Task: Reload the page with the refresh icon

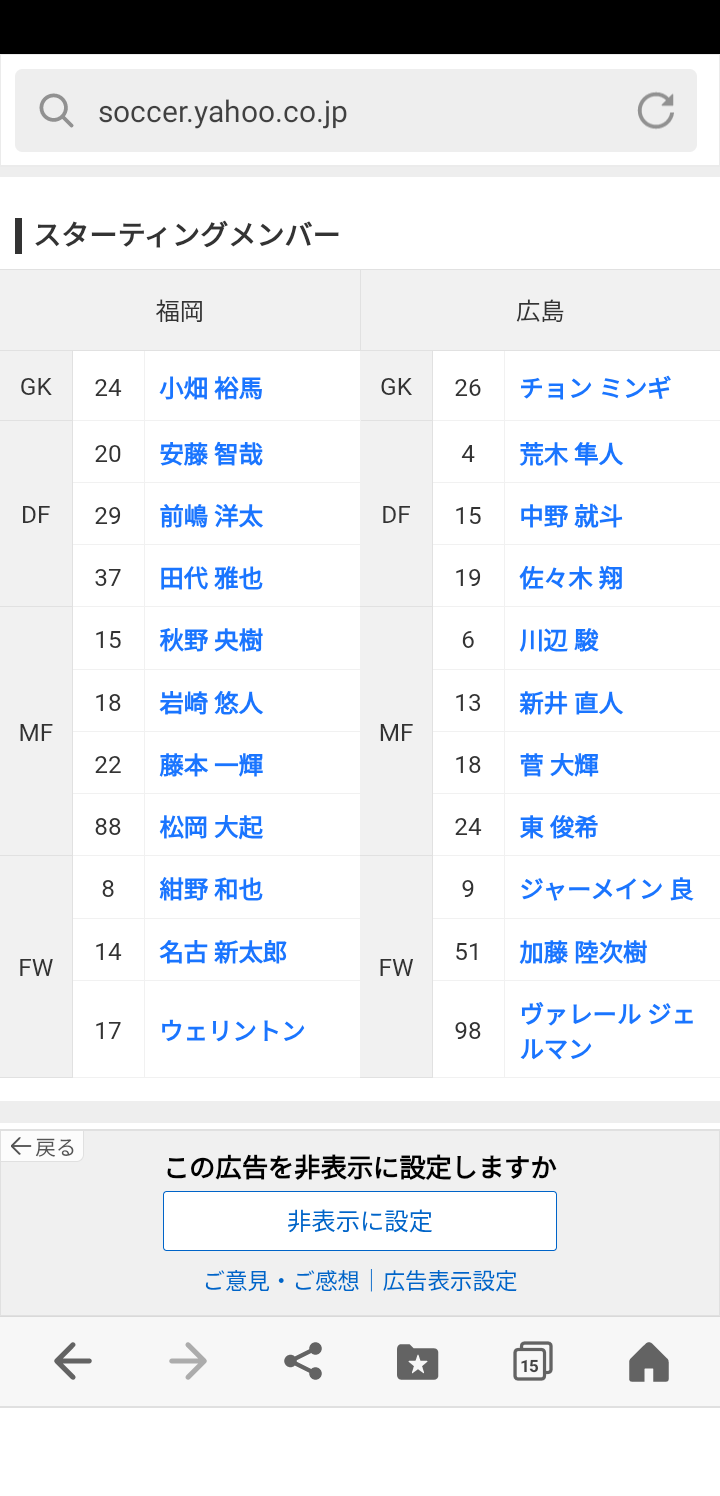Action: click(656, 110)
